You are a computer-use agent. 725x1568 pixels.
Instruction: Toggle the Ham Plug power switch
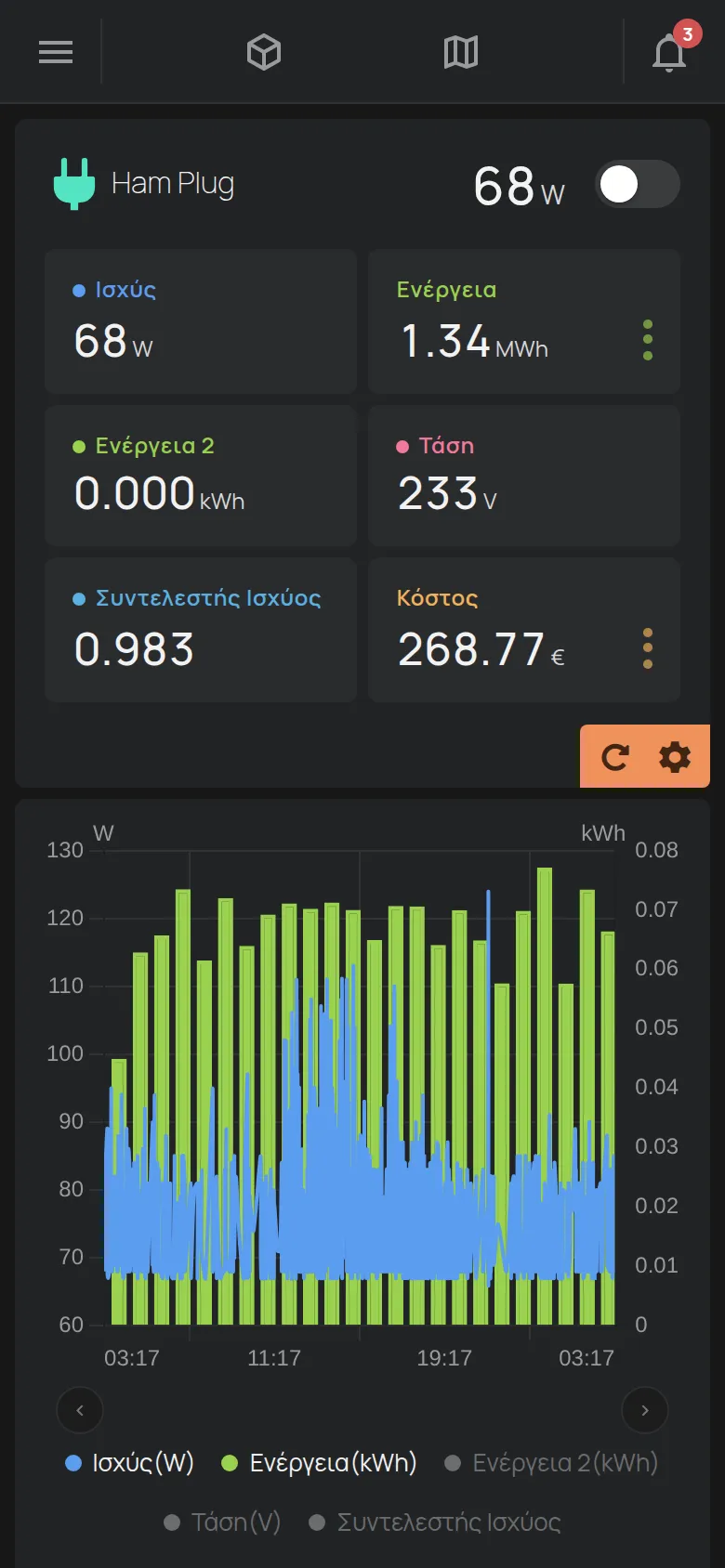(638, 184)
